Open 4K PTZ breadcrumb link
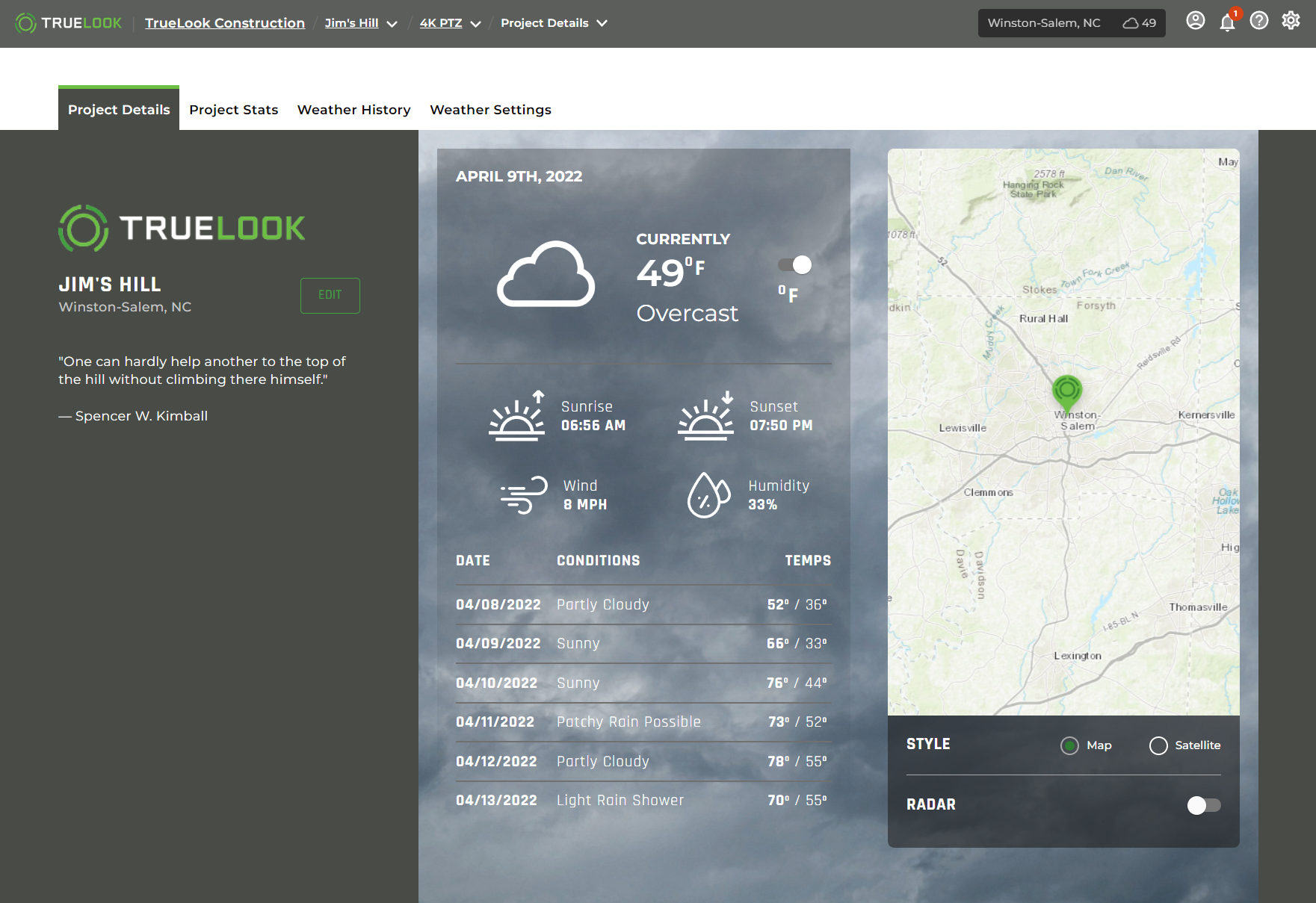The height and width of the screenshot is (903, 1316). [x=441, y=23]
